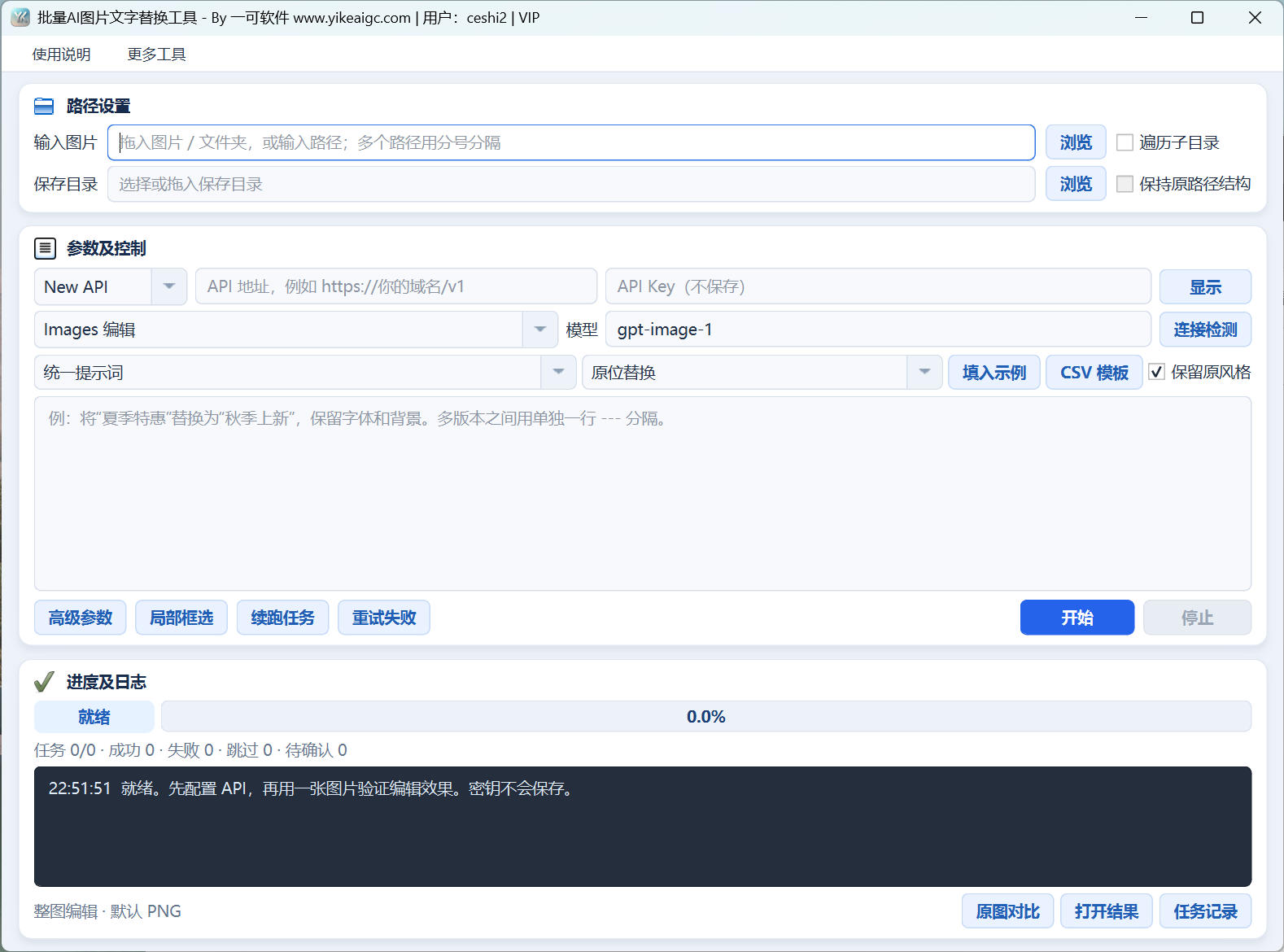Click the app logo icon in title bar
Viewport: 1284px width, 952px height.
coord(20,17)
